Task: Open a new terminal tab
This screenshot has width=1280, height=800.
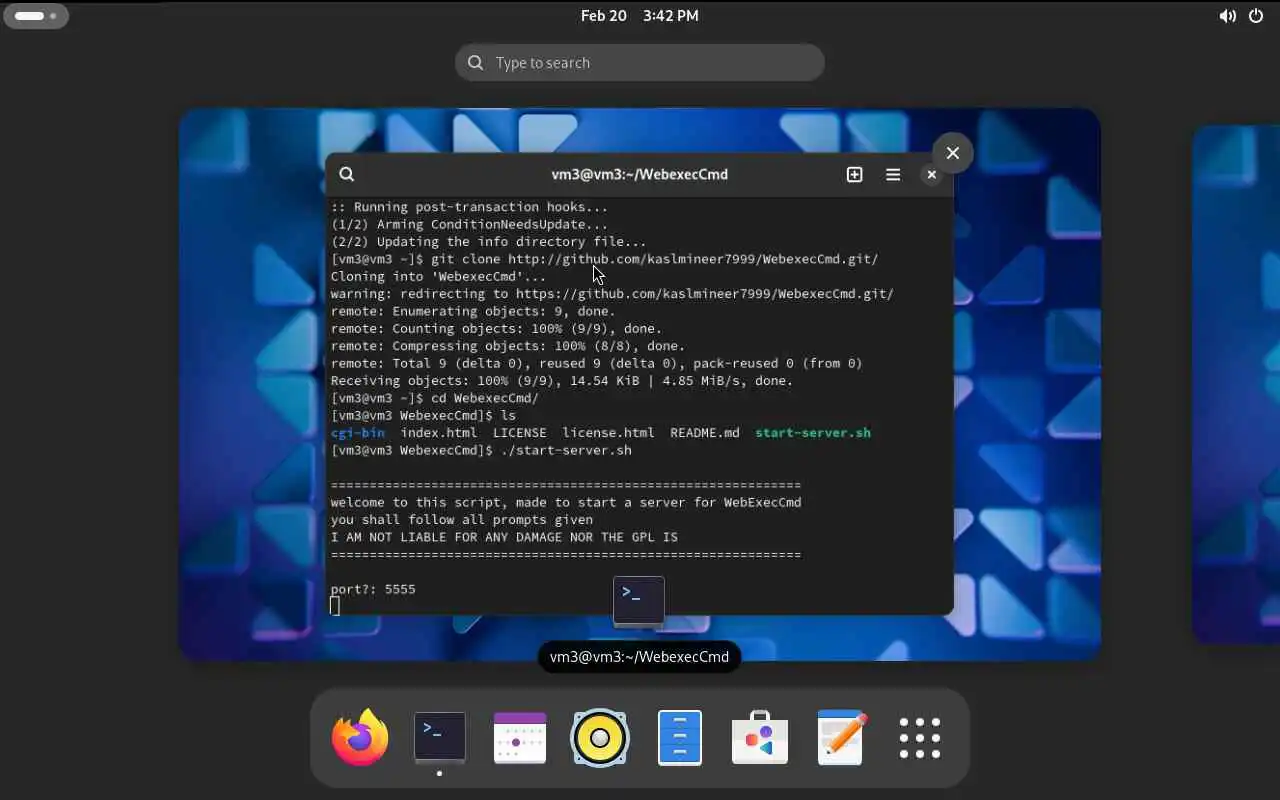Action: [854, 174]
